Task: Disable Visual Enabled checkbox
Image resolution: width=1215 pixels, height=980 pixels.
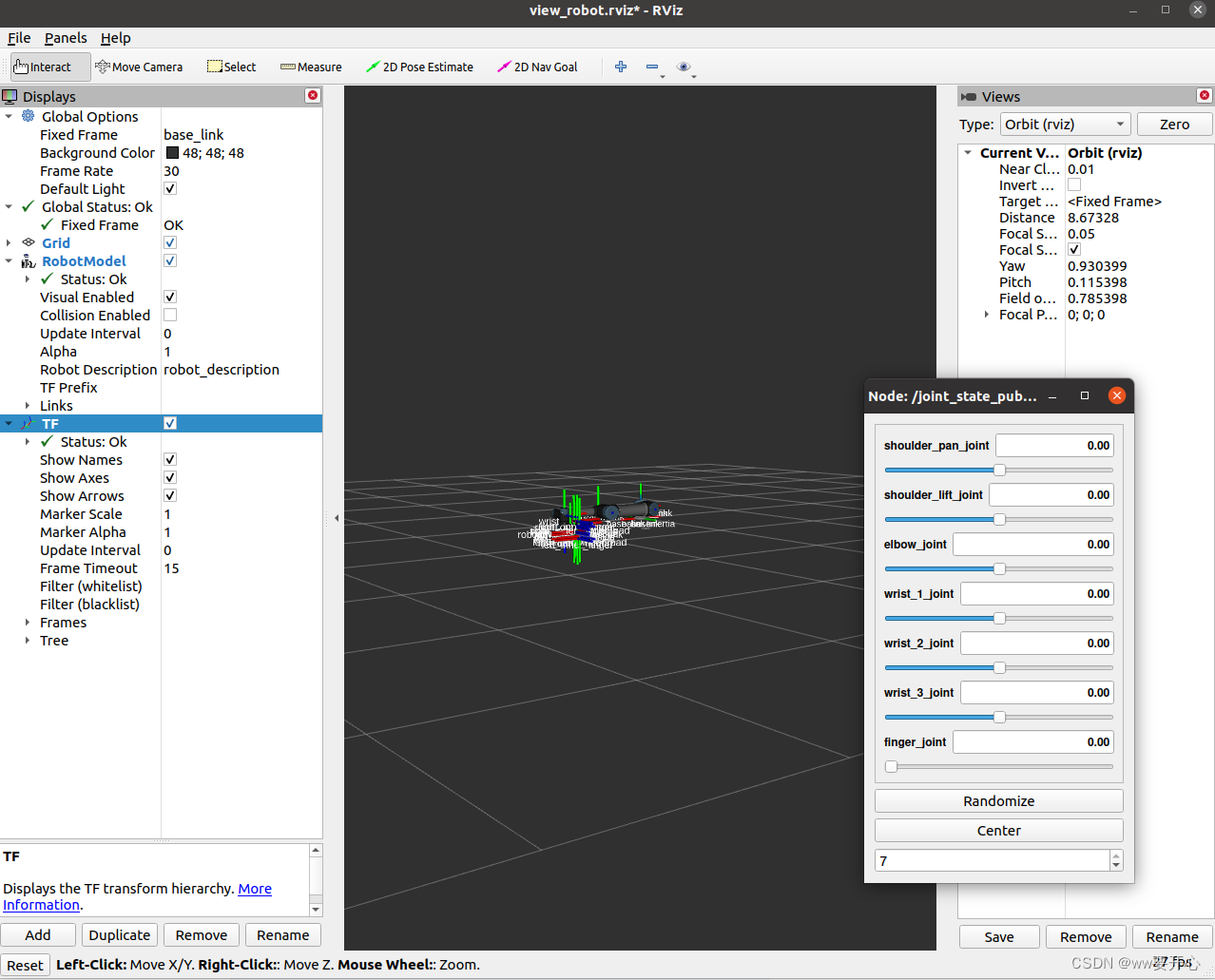Action: (x=170, y=297)
